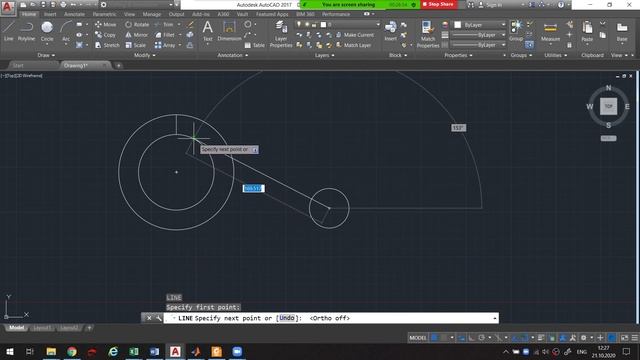Toggle dynamic input in status bar
640x360 pixels.
coord(461,338)
